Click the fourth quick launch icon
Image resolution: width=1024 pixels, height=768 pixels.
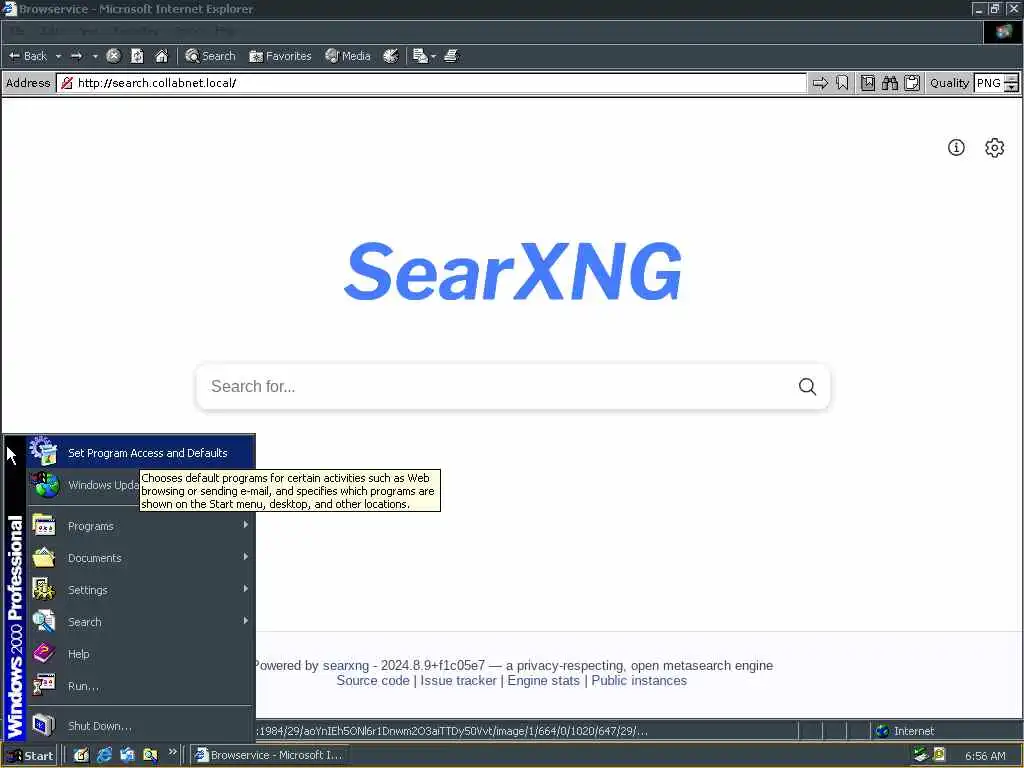150,755
